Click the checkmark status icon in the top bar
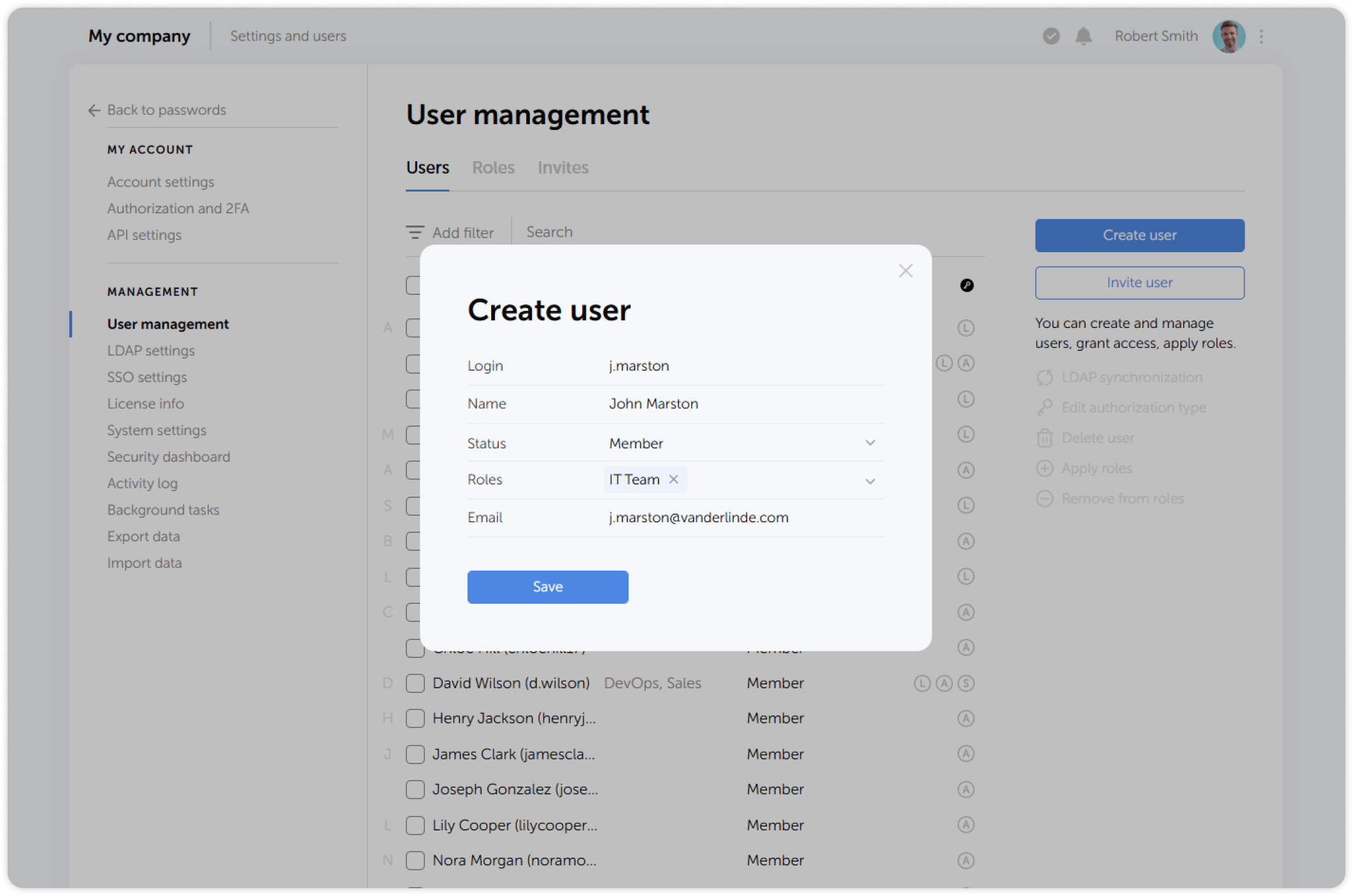1353x896 pixels. [1050, 36]
